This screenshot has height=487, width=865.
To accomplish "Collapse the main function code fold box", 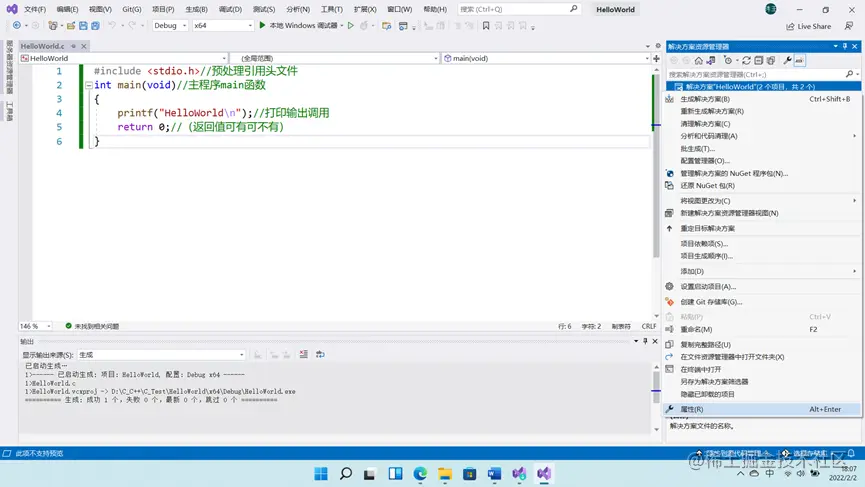I will tap(89, 85).
